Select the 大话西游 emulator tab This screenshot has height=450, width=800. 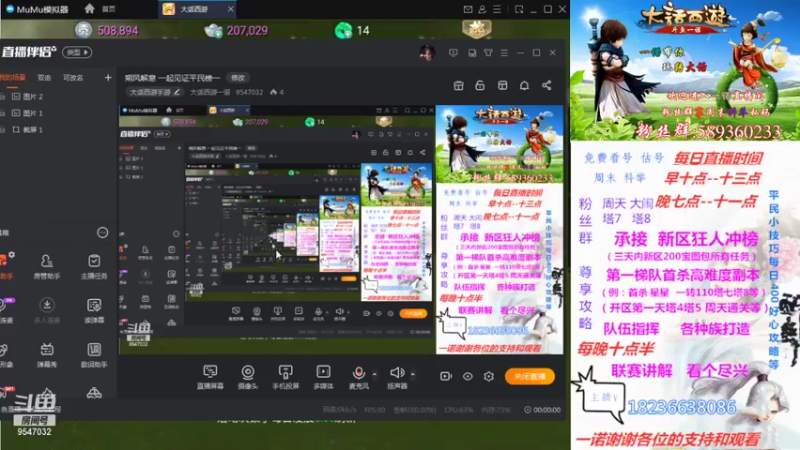(196, 9)
